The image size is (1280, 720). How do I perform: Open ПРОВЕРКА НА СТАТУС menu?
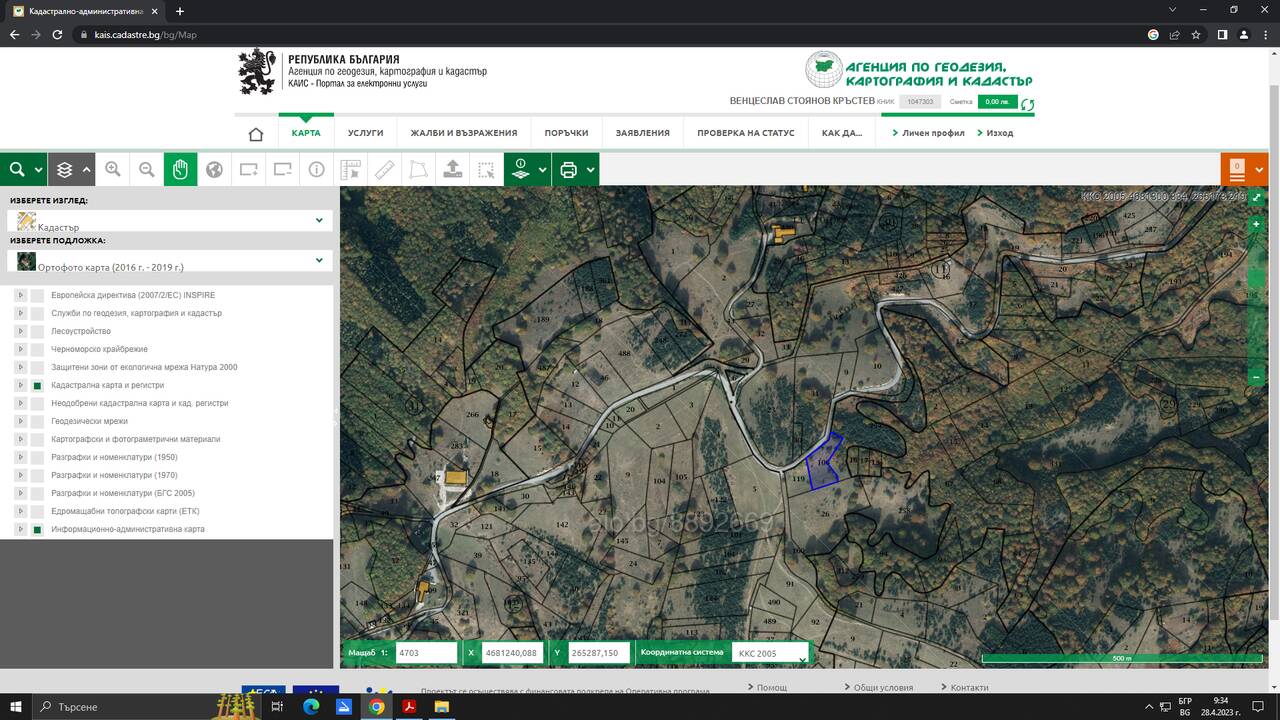pyautogui.click(x=746, y=133)
